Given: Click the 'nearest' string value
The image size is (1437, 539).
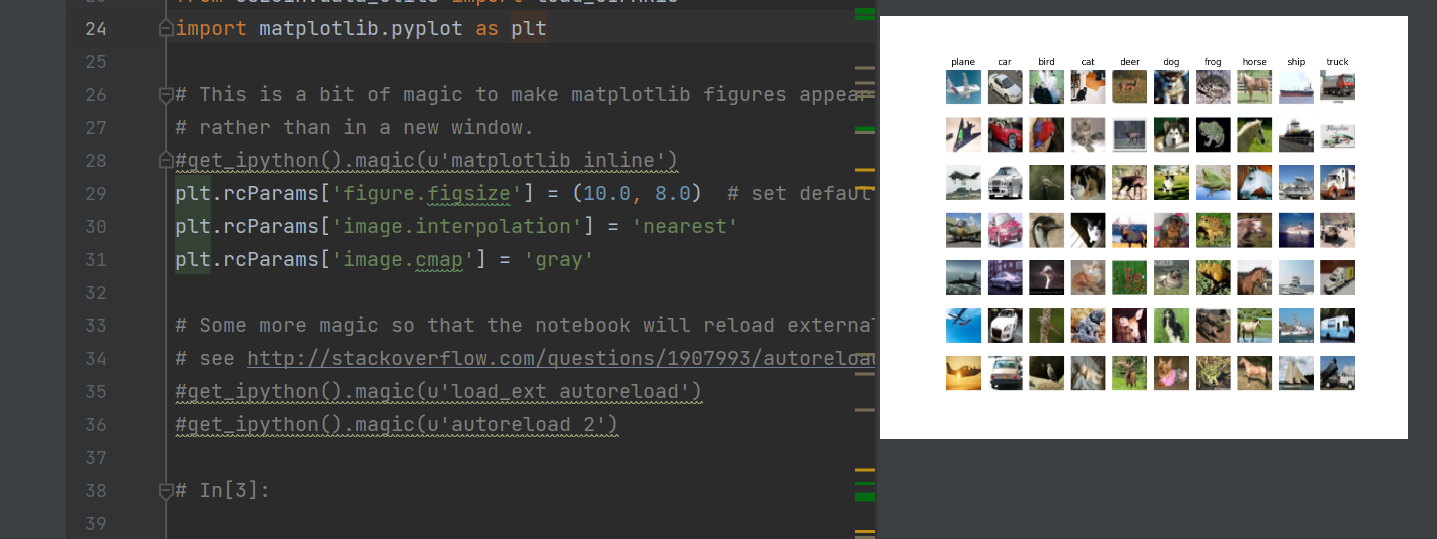Looking at the screenshot, I should (x=685, y=227).
